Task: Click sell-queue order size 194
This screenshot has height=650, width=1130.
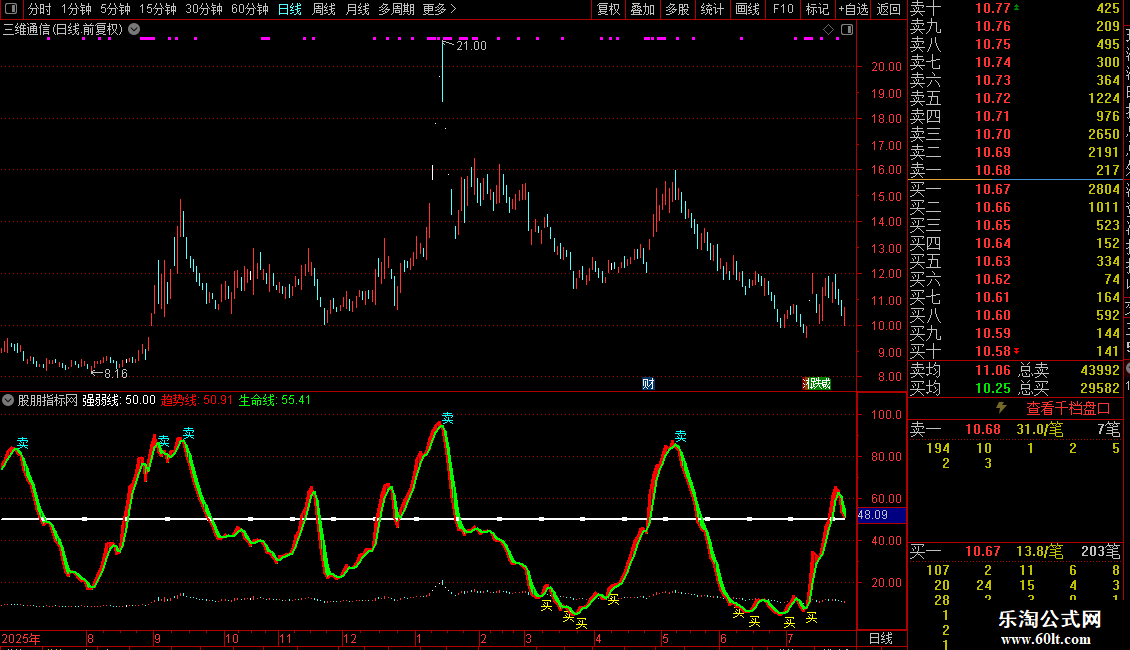Action: (x=938, y=448)
